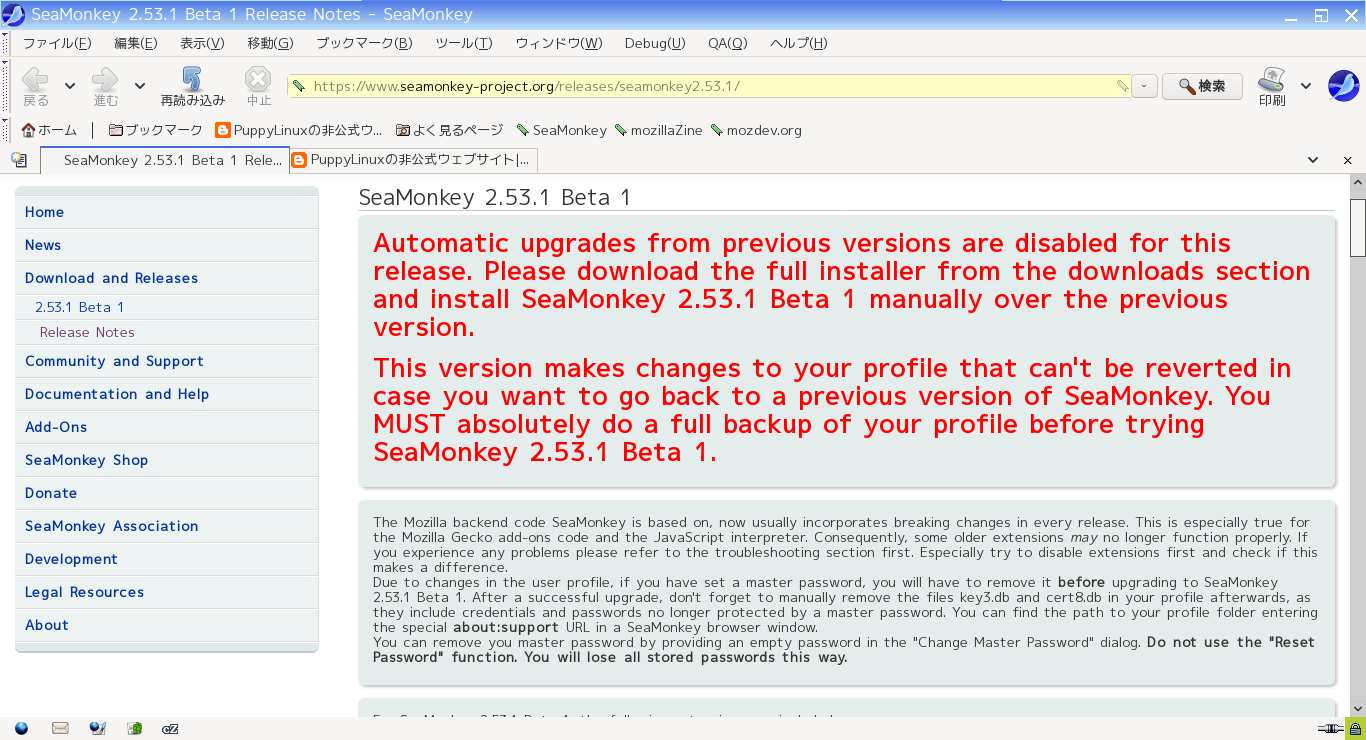The height and width of the screenshot is (740, 1366).
Task: Open the Back button history dropdown
Action: [x=70, y=86]
